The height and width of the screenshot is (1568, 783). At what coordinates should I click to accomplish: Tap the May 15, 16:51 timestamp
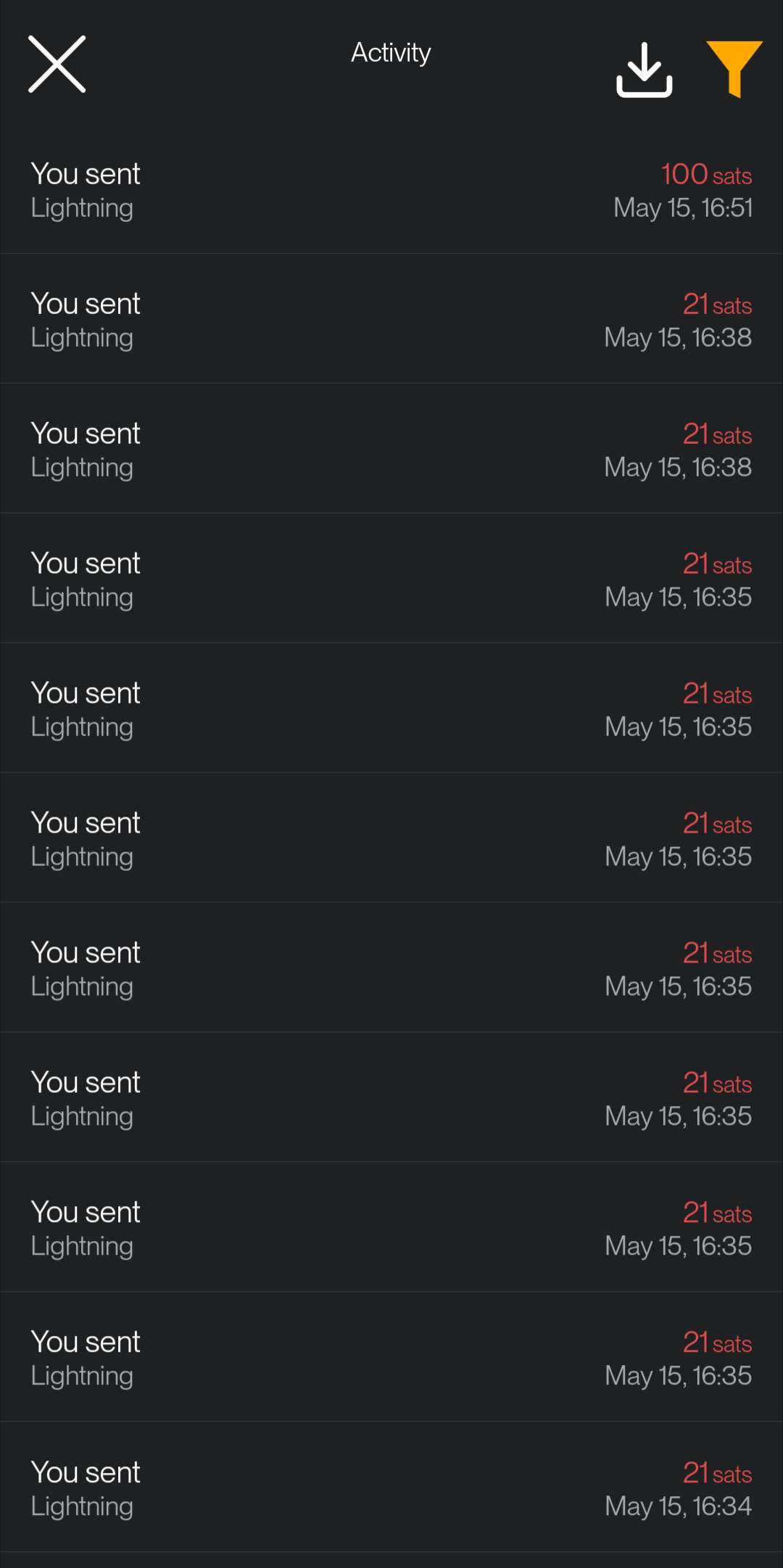click(683, 208)
